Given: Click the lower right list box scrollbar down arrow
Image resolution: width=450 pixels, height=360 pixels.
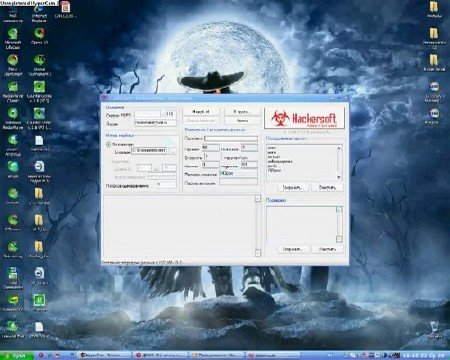Looking at the screenshot, I should (339, 239).
